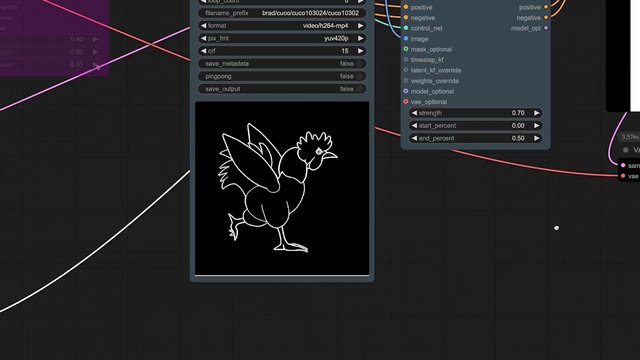
Task: Open the format combo showing video/h264-mp4
Action: (x=282, y=26)
